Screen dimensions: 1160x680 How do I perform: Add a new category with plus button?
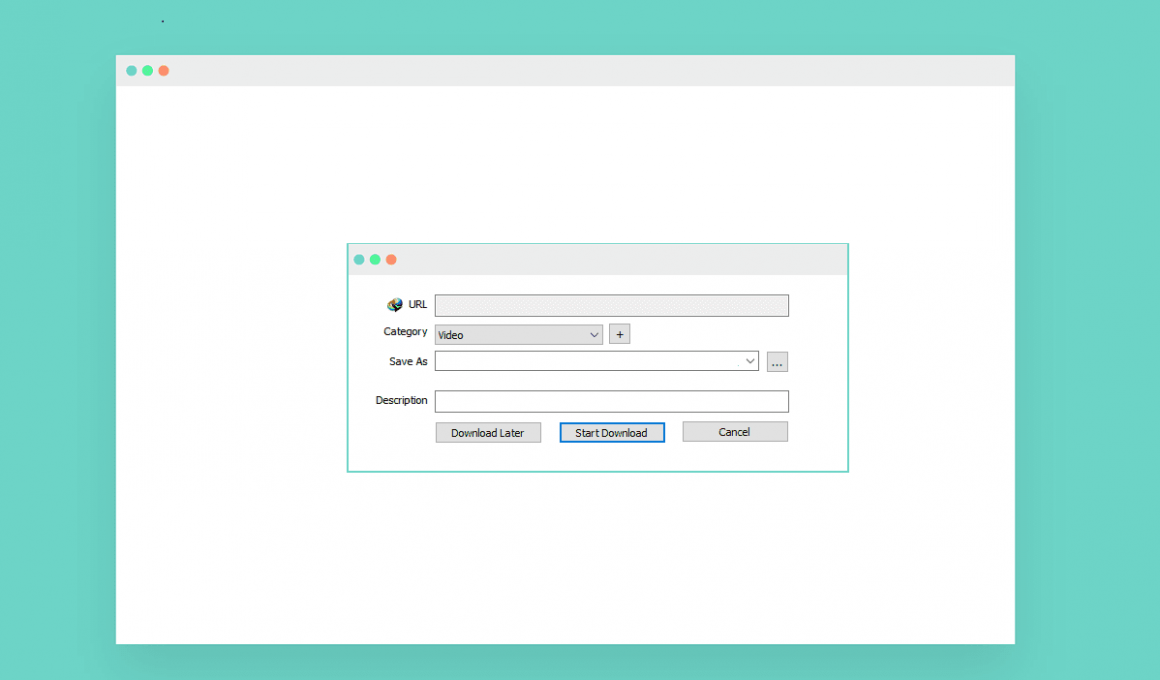tap(619, 334)
